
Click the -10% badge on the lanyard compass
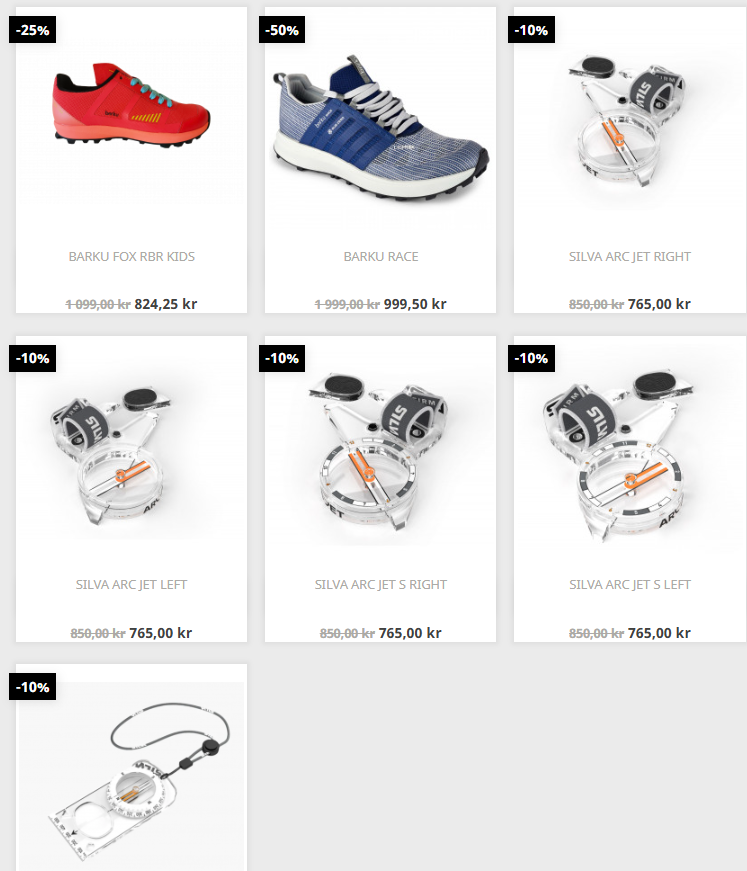pyautogui.click(x=32, y=687)
